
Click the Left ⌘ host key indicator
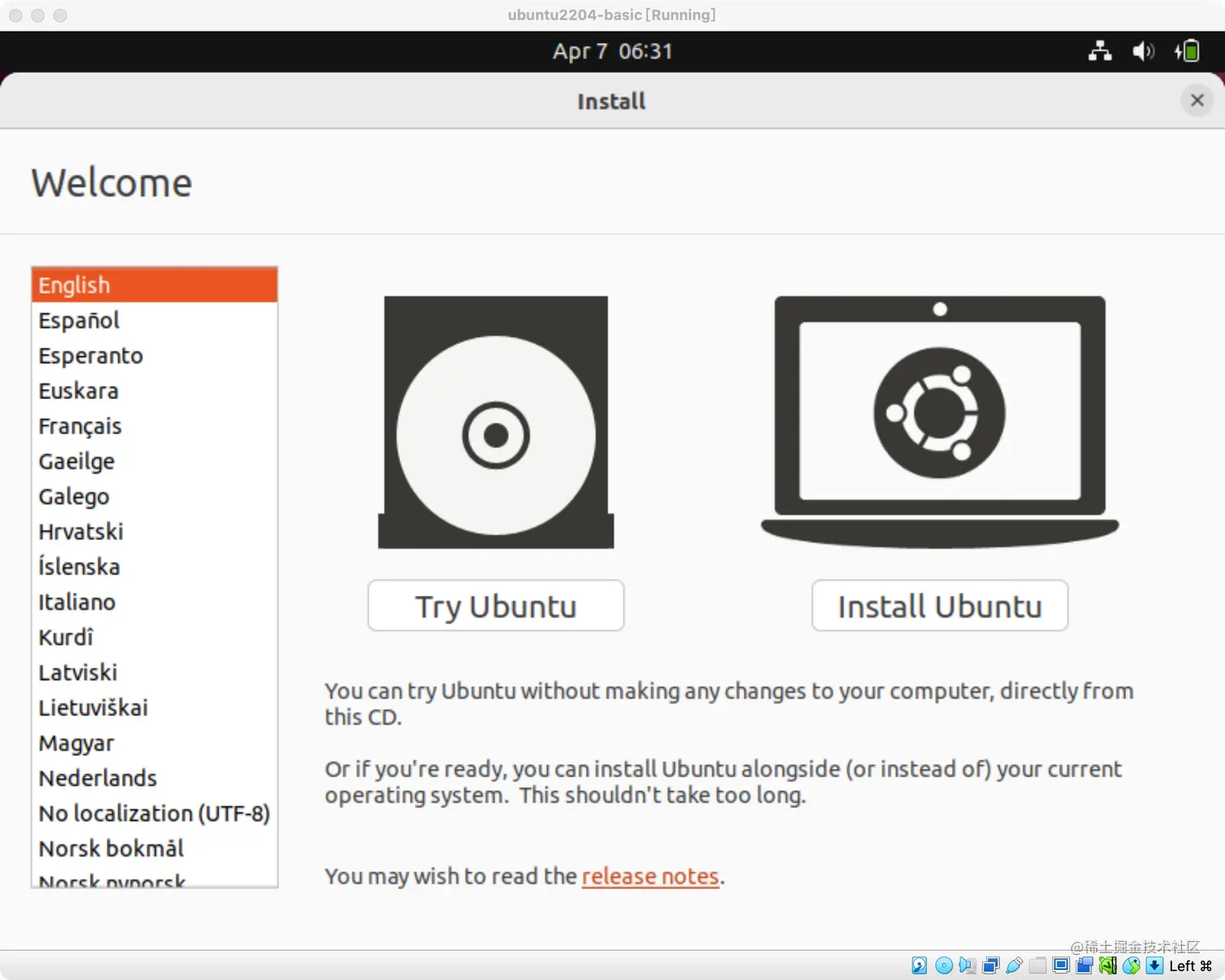1191,965
